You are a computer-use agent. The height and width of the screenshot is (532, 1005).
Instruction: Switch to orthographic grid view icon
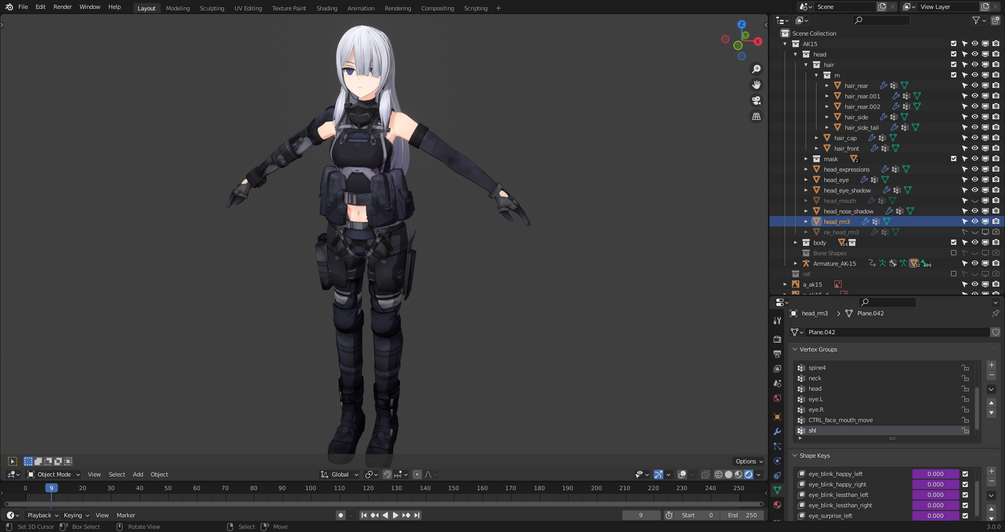[x=756, y=117]
